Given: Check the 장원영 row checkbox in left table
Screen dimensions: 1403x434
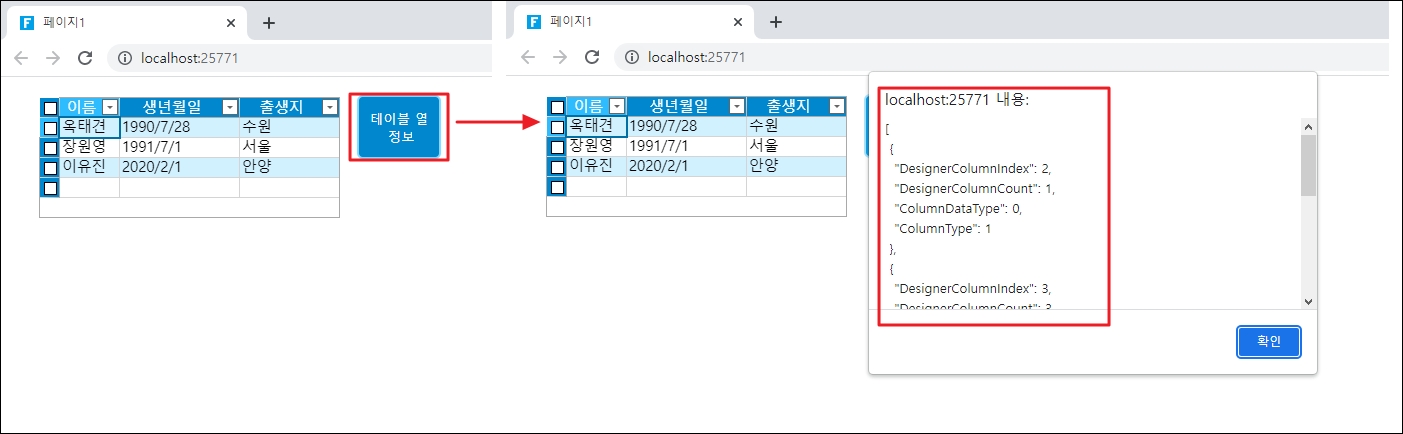Looking at the screenshot, I should pos(50,148).
